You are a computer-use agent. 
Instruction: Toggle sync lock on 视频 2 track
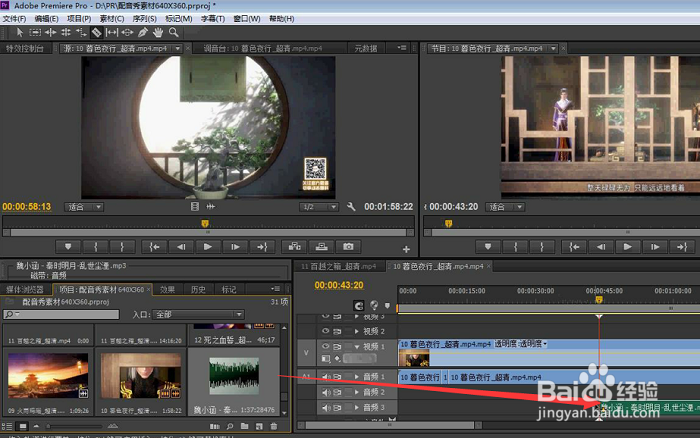[x=337, y=331]
